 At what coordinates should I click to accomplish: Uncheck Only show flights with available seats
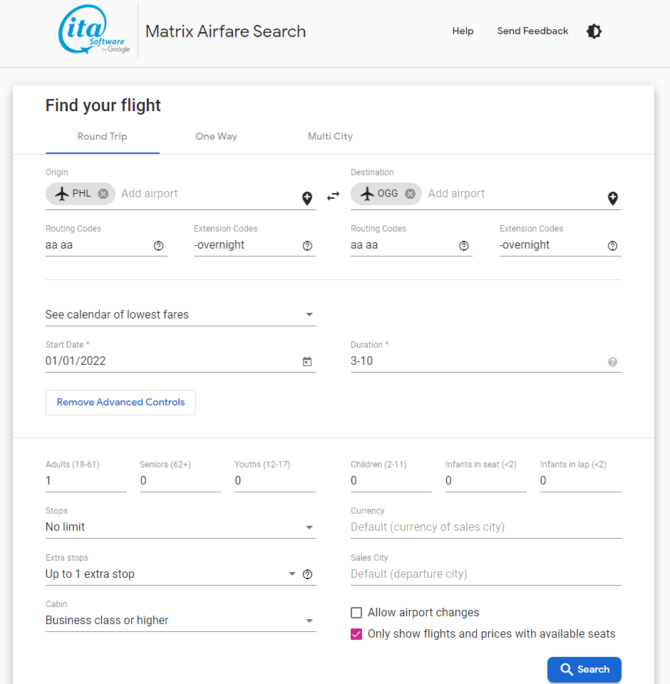pyautogui.click(x=356, y=634)
